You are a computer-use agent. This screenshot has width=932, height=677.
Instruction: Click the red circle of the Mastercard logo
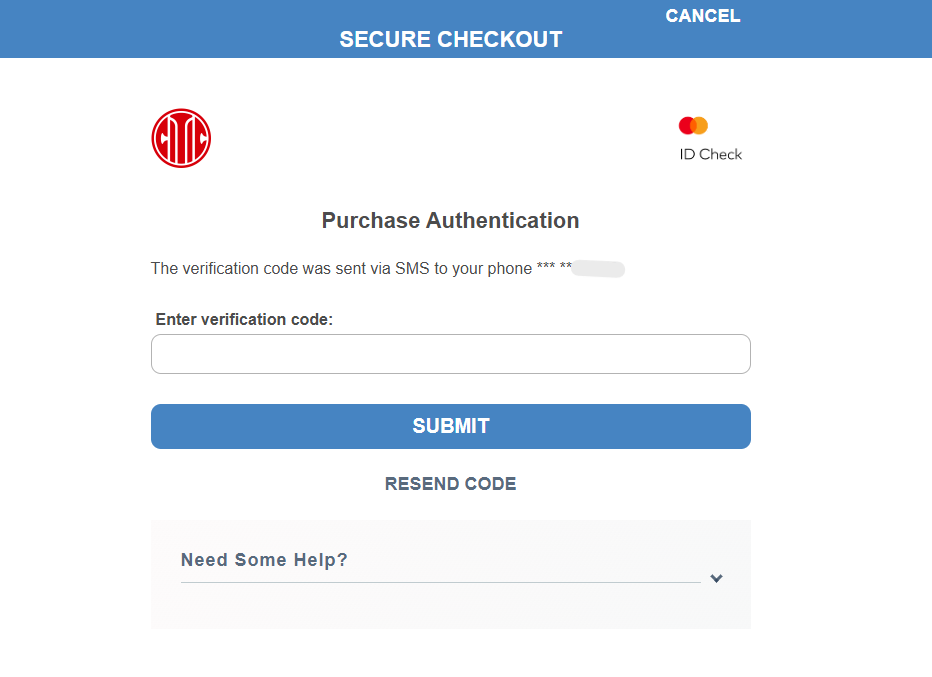pos(685,125)
